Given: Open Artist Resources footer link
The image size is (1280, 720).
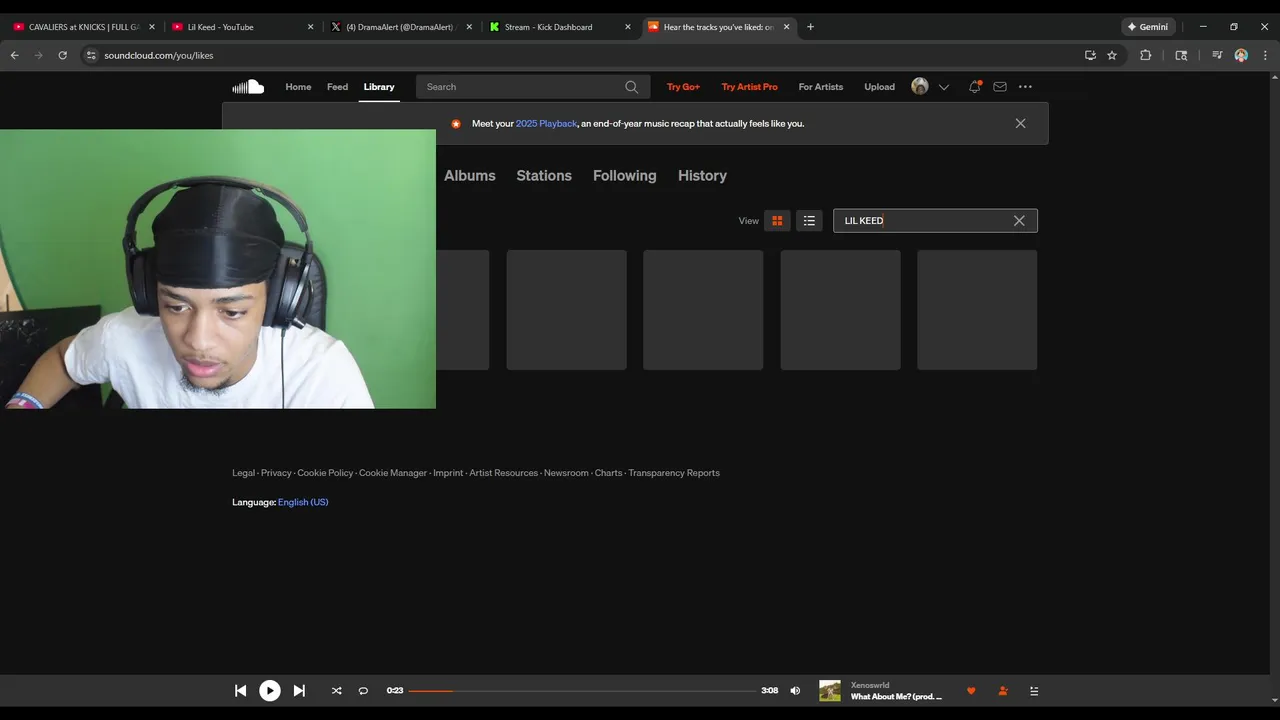Looking at the screenshot, I should click(503, 473).
